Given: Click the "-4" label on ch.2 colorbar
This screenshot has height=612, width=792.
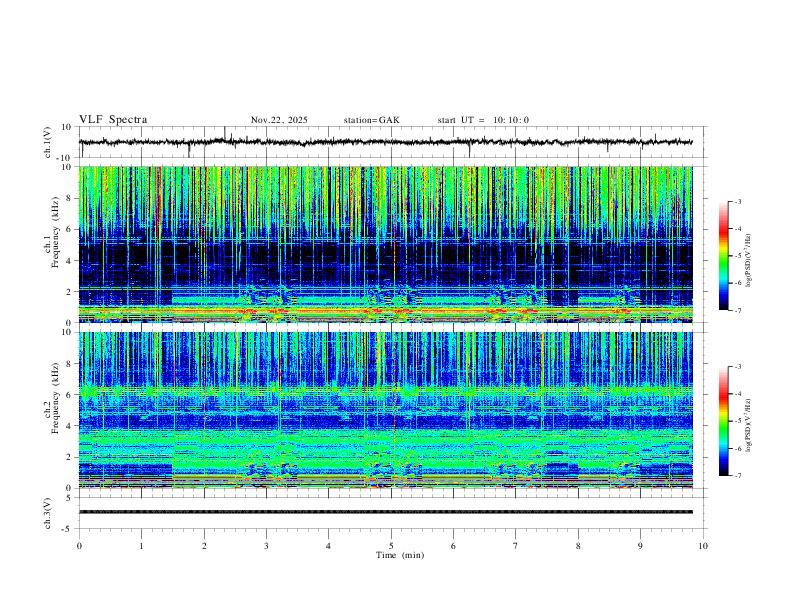Looking at the screenshot, I should [737, 393].
